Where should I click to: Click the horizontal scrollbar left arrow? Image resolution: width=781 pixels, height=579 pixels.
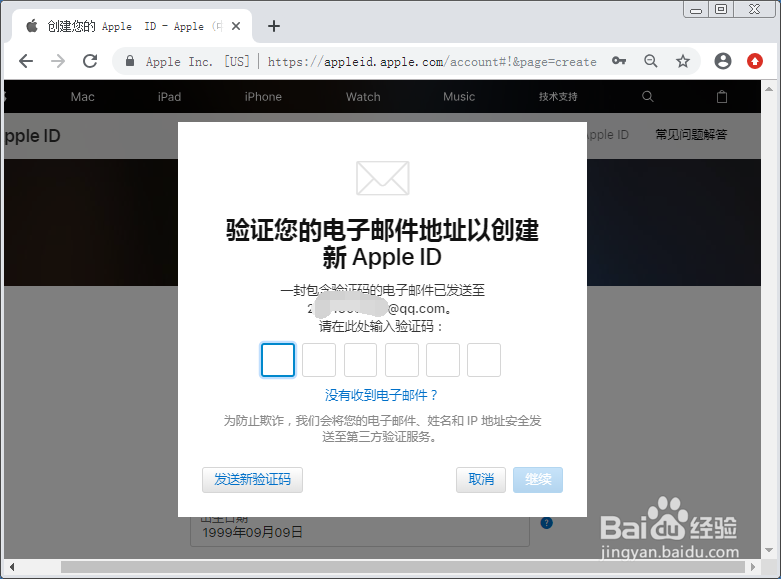coord(11,567)
